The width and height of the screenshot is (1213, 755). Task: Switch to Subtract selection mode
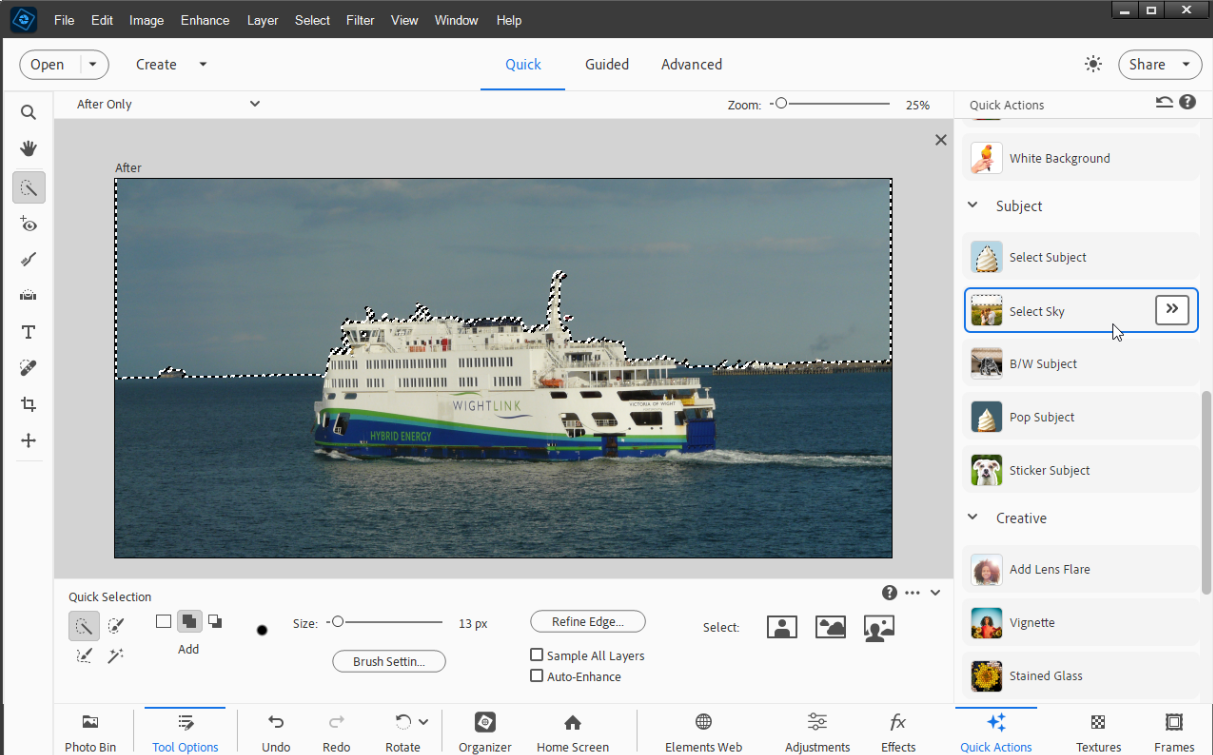click(x=214, y=620)
